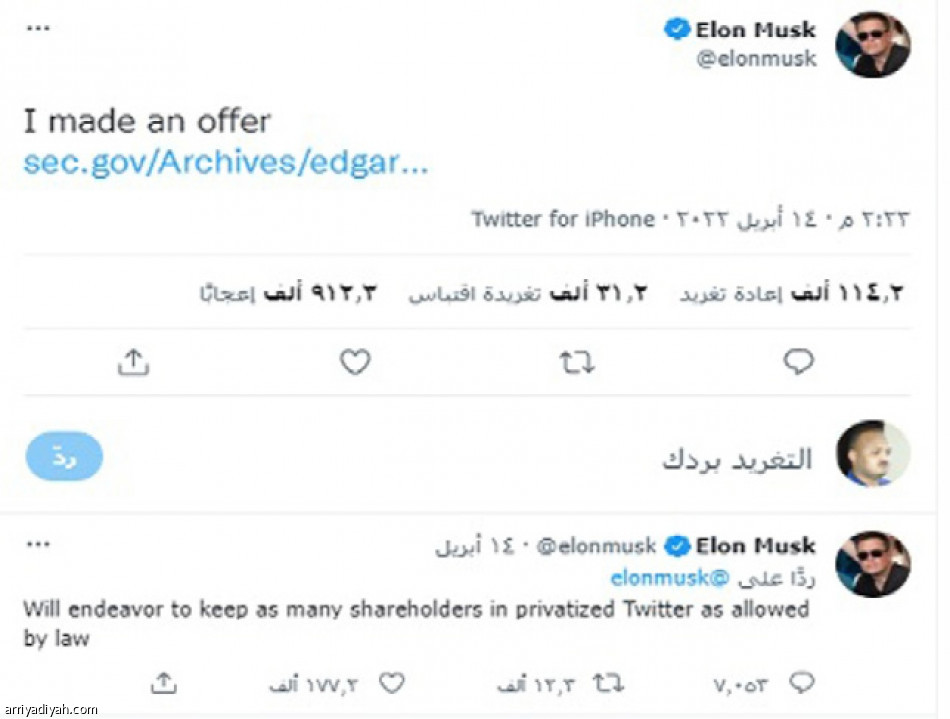The height and width of the screenshot is (719, 950).
Task: Open the share icon under Elon Musk's tweet
Action: tap(131, 362)
